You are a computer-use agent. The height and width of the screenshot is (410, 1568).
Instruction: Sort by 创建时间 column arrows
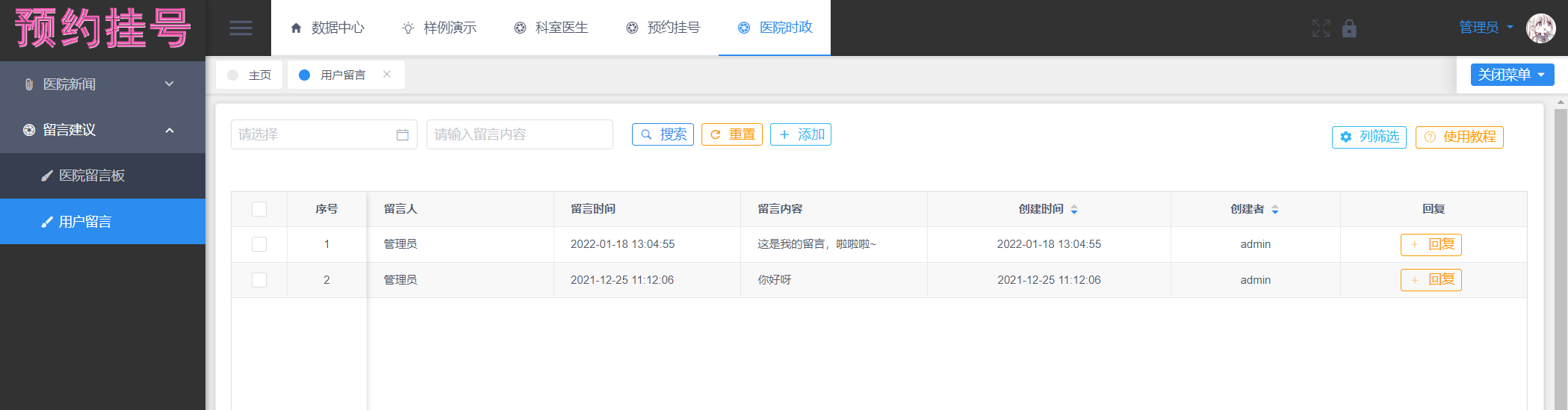[x=1074, y=210]
